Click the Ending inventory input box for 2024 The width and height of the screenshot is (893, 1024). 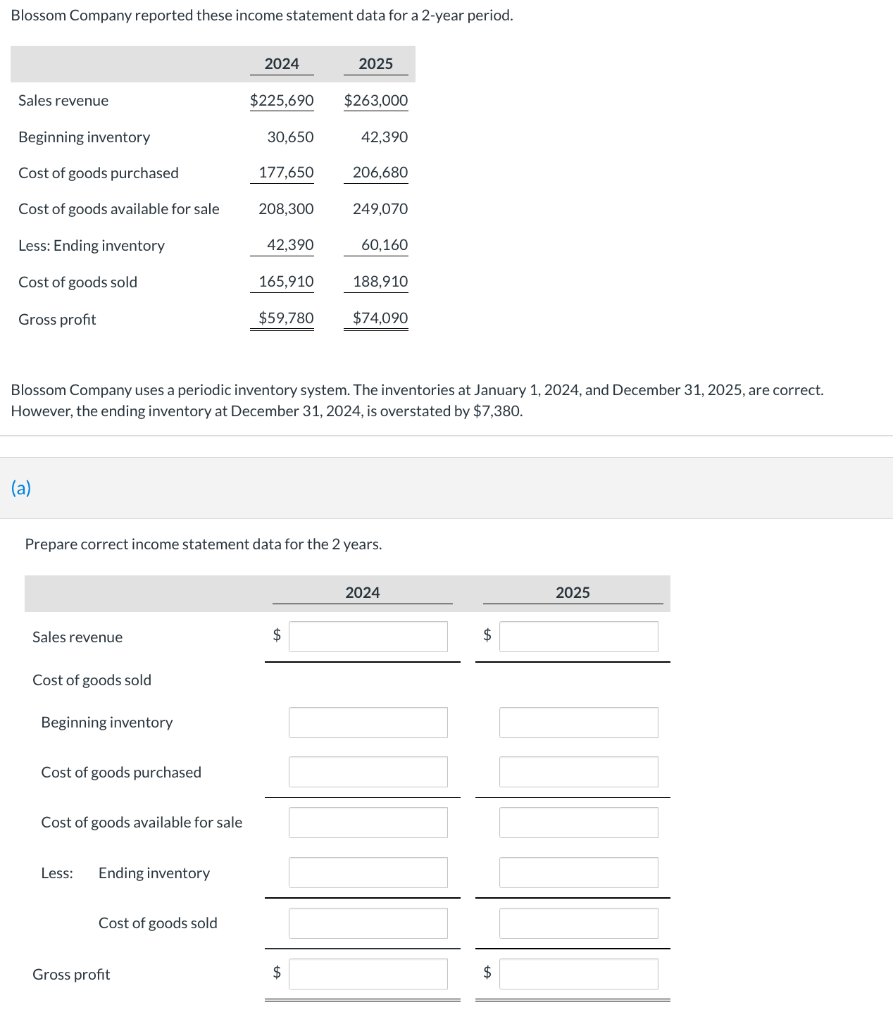[368, 872]
